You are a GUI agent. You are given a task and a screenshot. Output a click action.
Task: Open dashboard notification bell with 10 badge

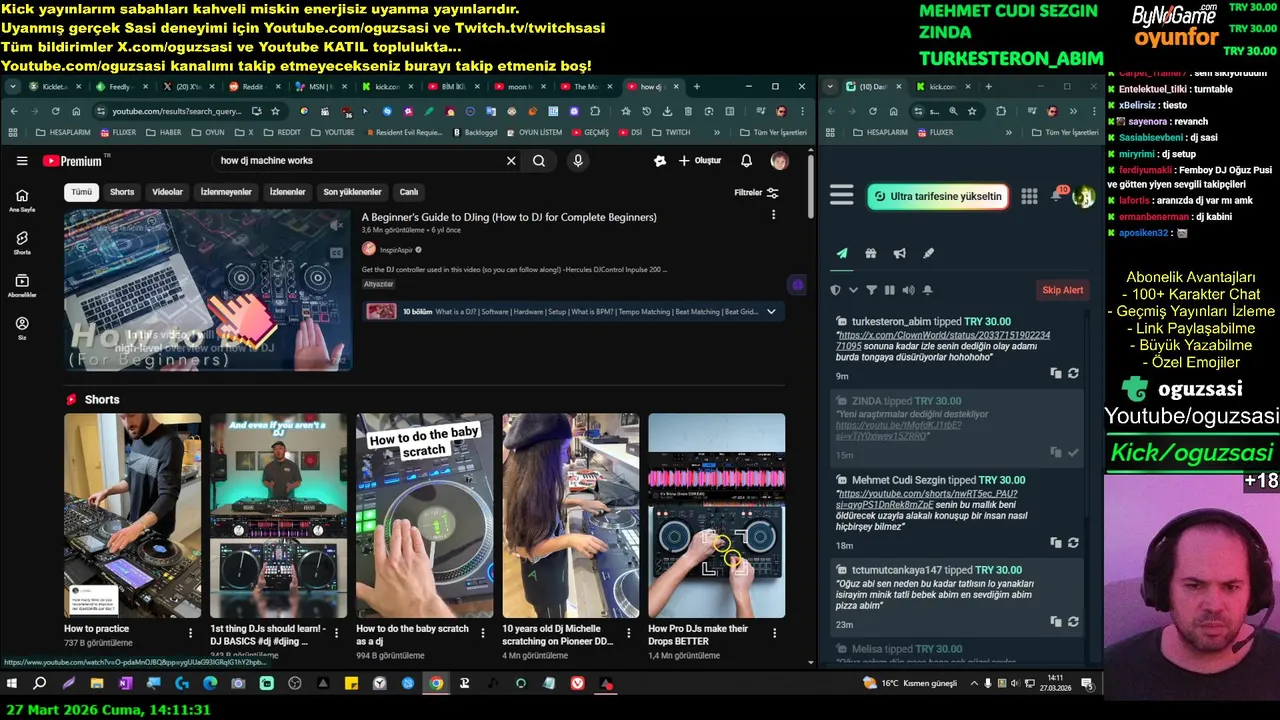click(1057, 195)
